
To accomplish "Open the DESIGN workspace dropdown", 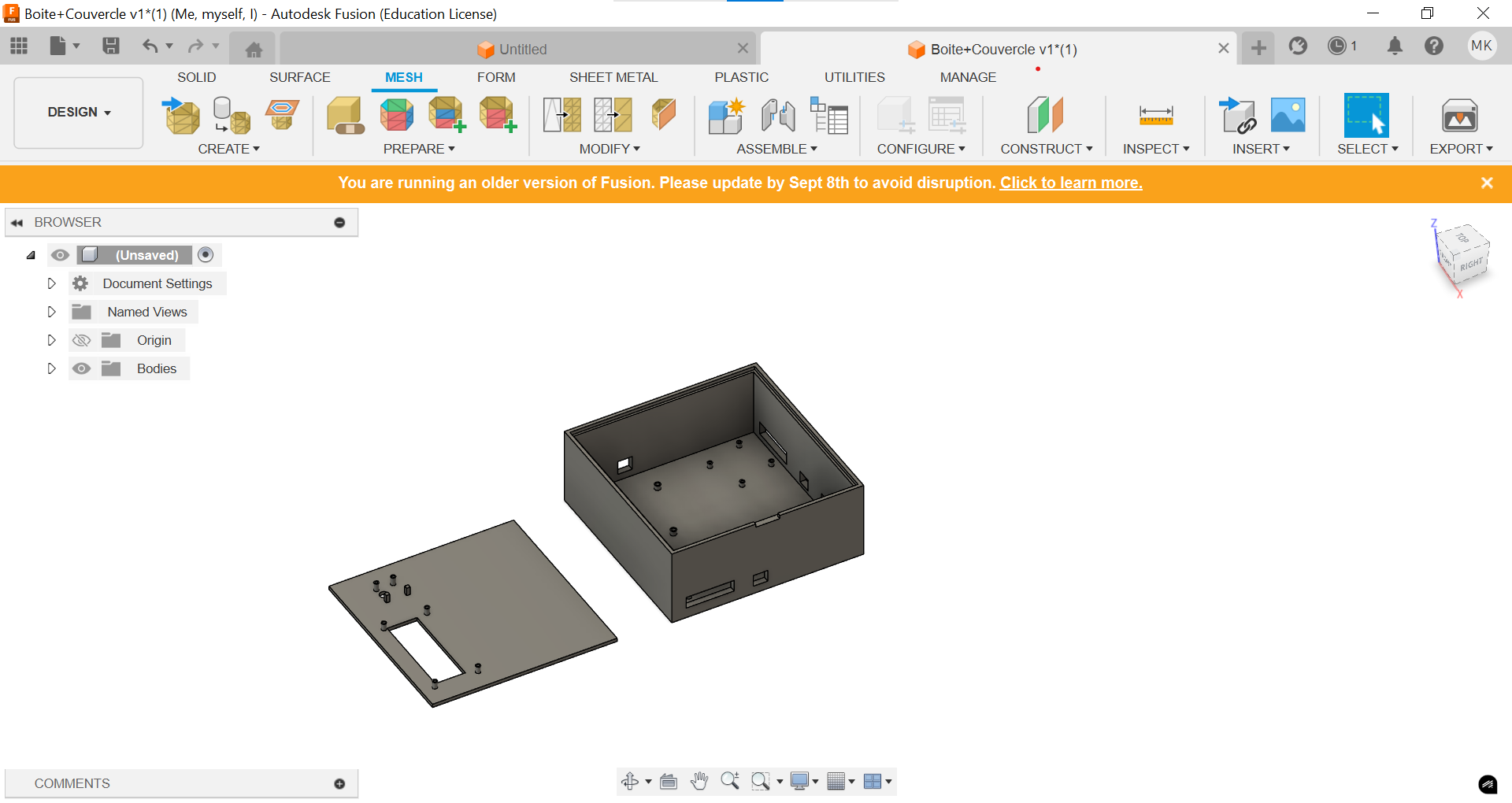I will 79,113.
